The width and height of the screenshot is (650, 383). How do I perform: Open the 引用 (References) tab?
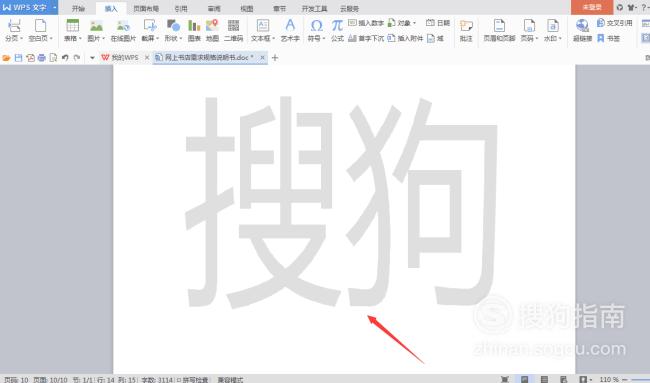coord(181,8)
